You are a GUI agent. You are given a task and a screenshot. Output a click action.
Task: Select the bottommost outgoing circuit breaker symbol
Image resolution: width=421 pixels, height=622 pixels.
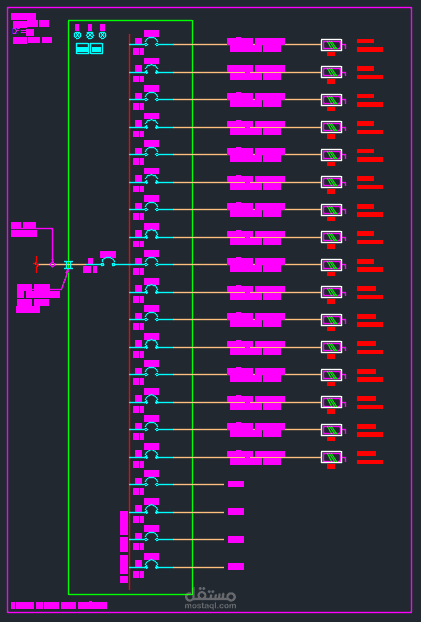click(x=151, y=564)
